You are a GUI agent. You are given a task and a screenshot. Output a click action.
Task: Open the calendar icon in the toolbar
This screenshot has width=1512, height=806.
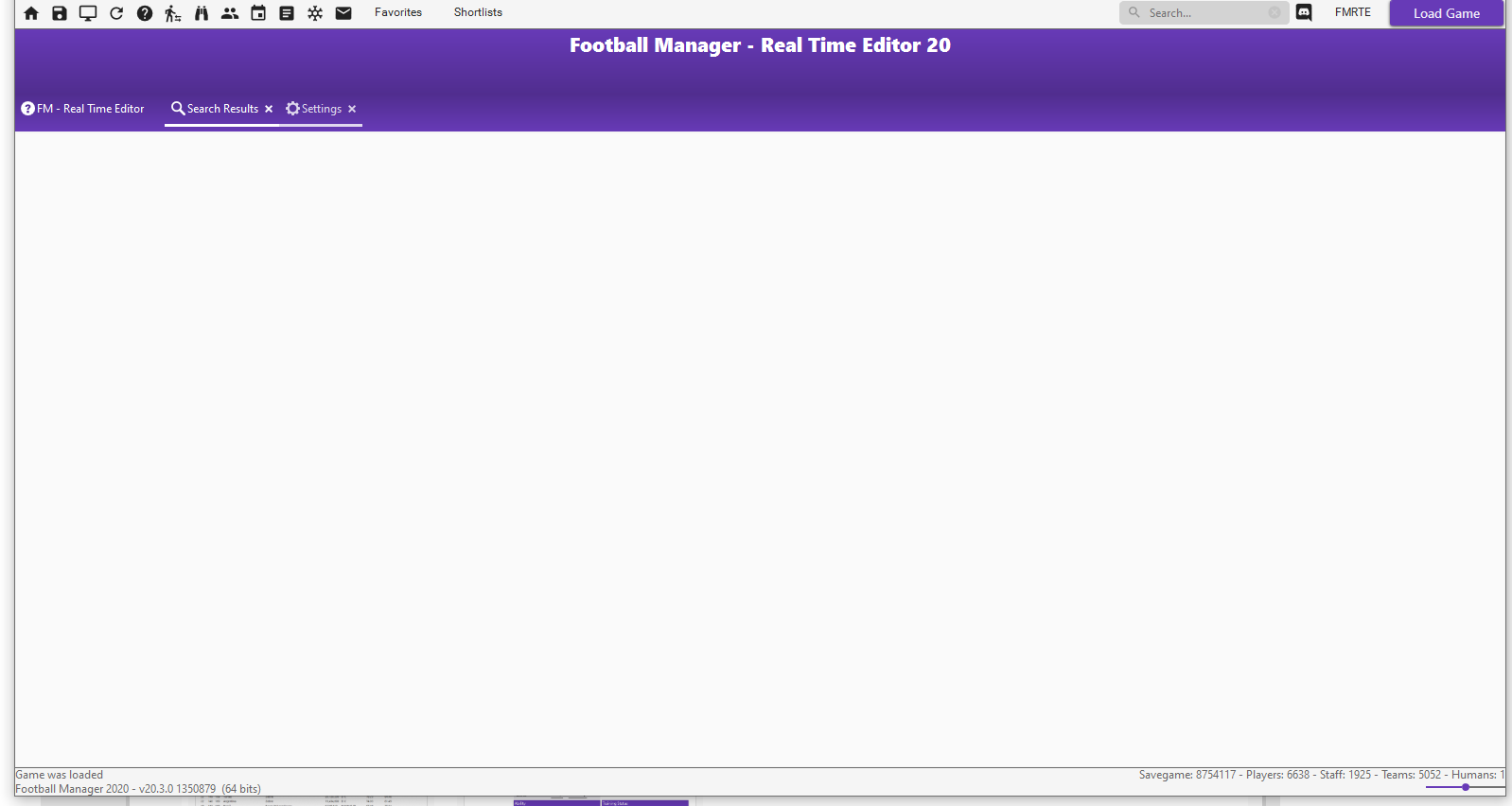tap(258, 13)
